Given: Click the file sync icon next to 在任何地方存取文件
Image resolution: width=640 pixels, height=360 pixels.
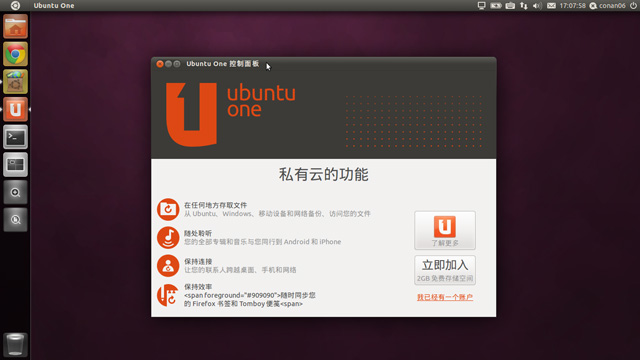Looking at the screenshot, I should coord(168,209).
